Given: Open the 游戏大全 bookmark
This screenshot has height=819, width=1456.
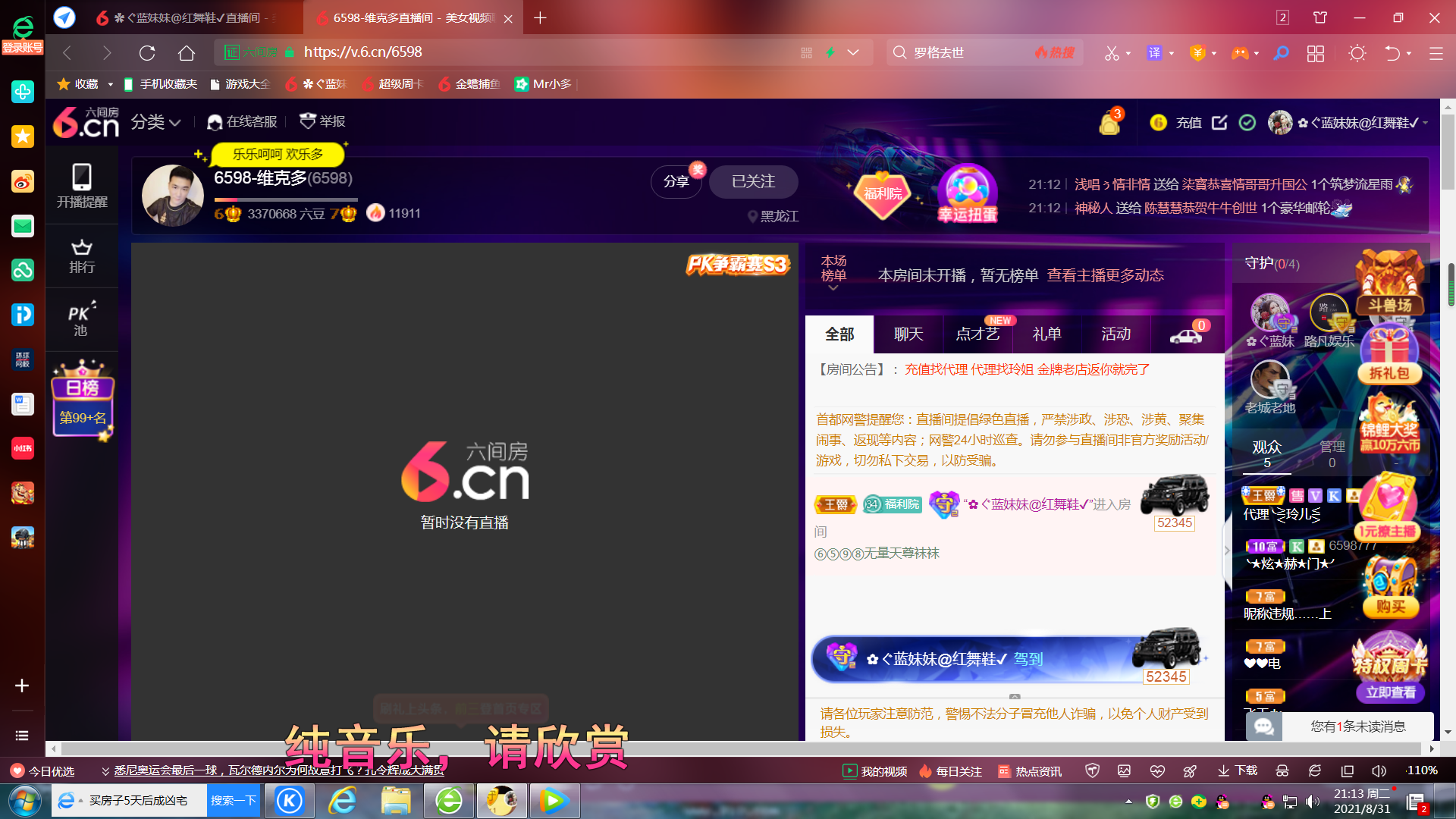Looking at the screenshot, I should coord(240,84).
